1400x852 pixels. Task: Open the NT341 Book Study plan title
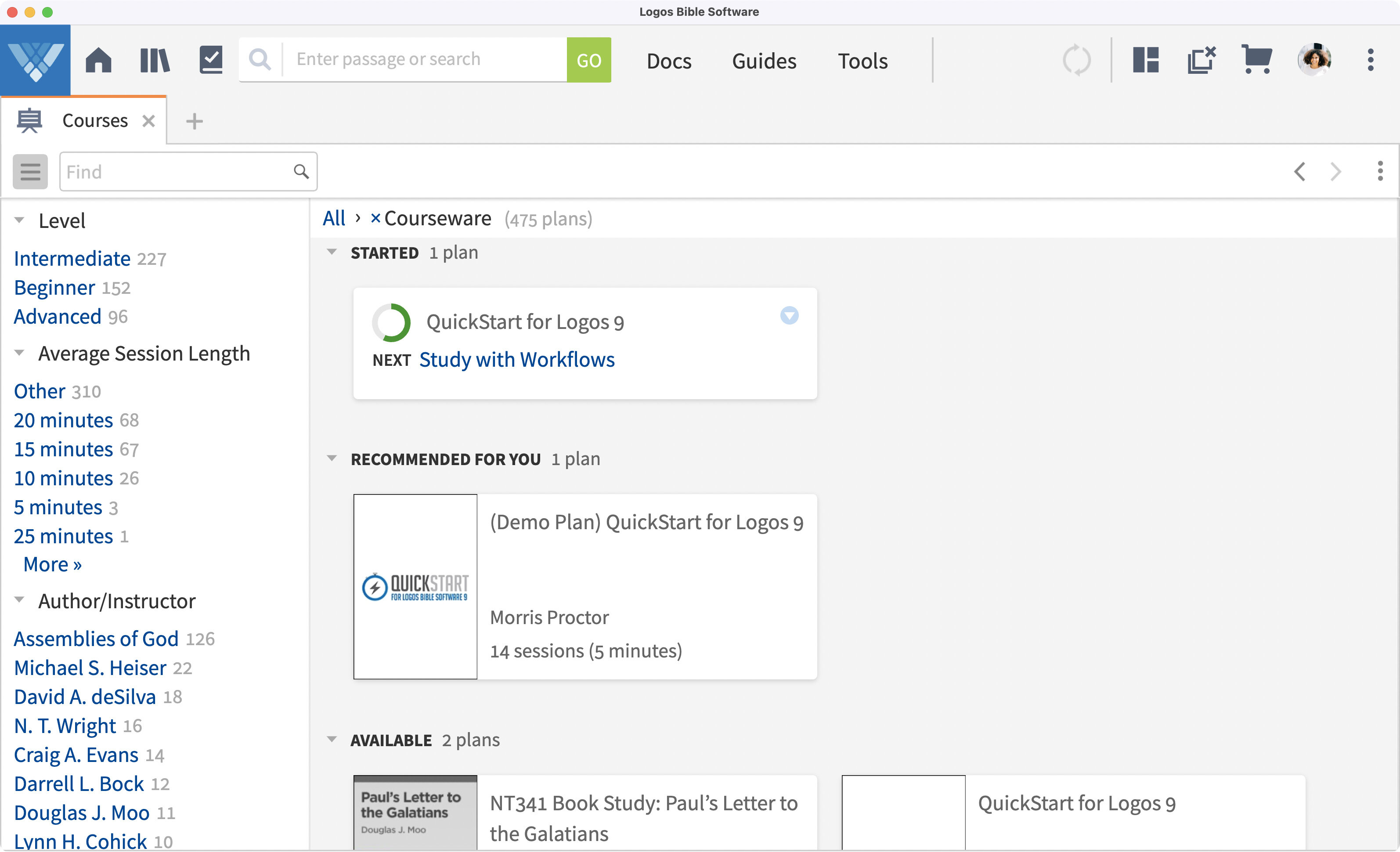click(644, 819)
